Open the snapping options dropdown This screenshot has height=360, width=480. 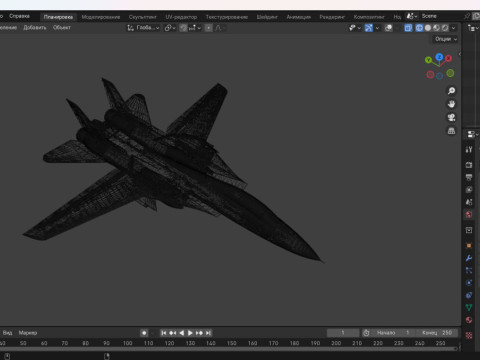point(195,28)
